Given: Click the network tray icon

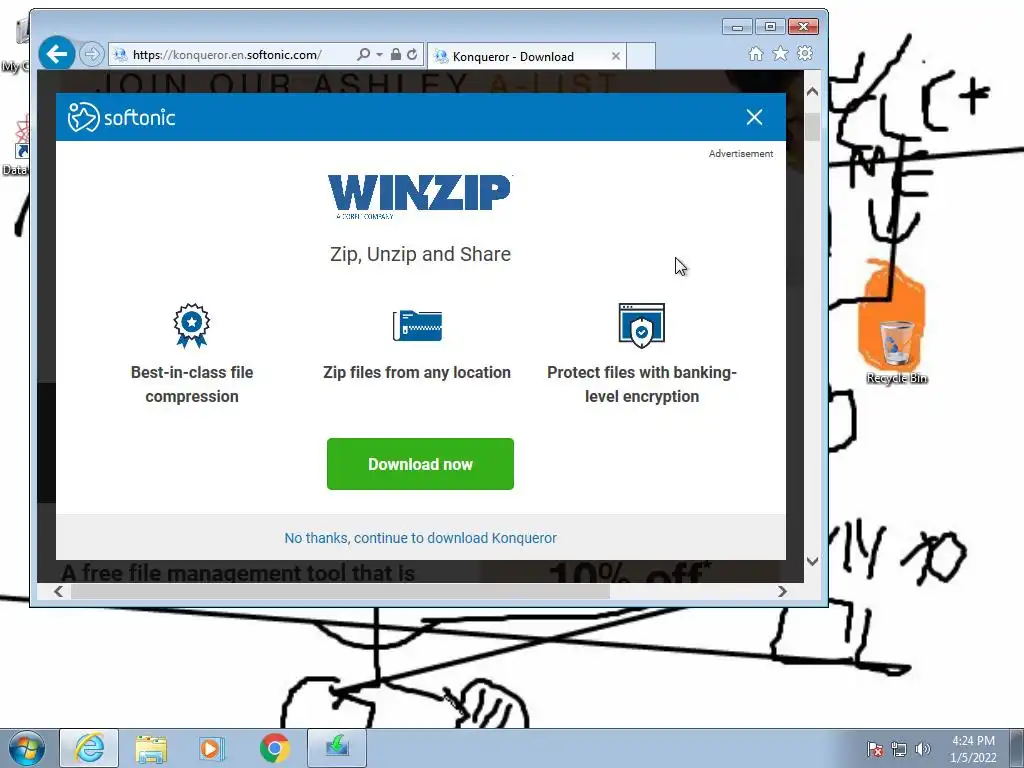Looking at the screenshot, I should (x=899, y=749).
